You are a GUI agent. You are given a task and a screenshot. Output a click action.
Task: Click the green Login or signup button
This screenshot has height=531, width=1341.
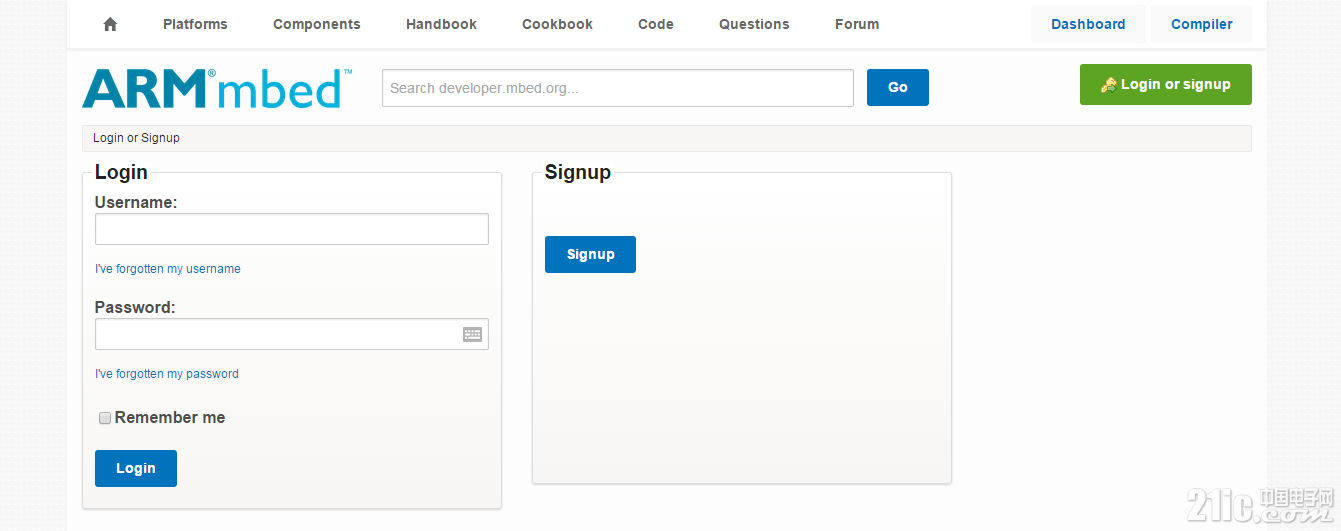tap(1166, 85)
